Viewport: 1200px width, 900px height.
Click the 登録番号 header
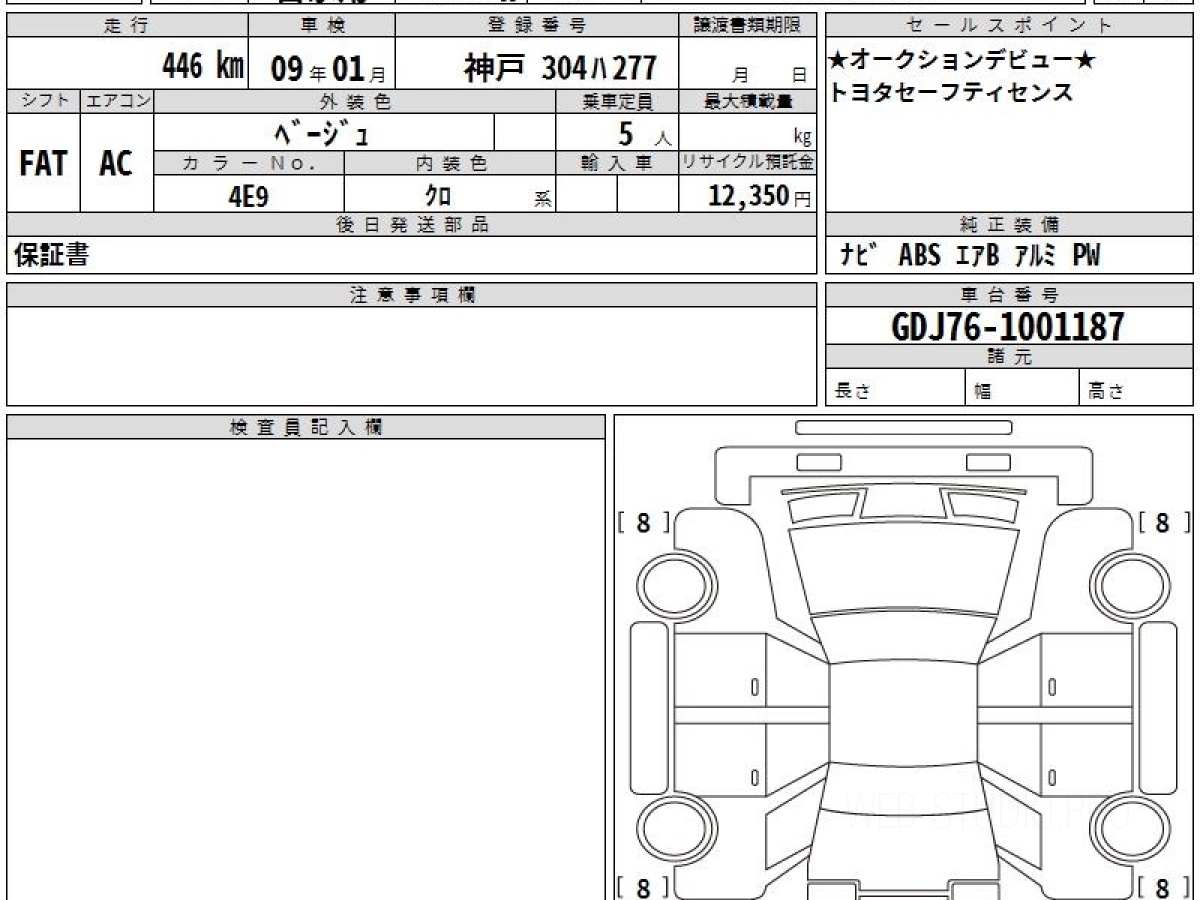[x=537, y=26]
